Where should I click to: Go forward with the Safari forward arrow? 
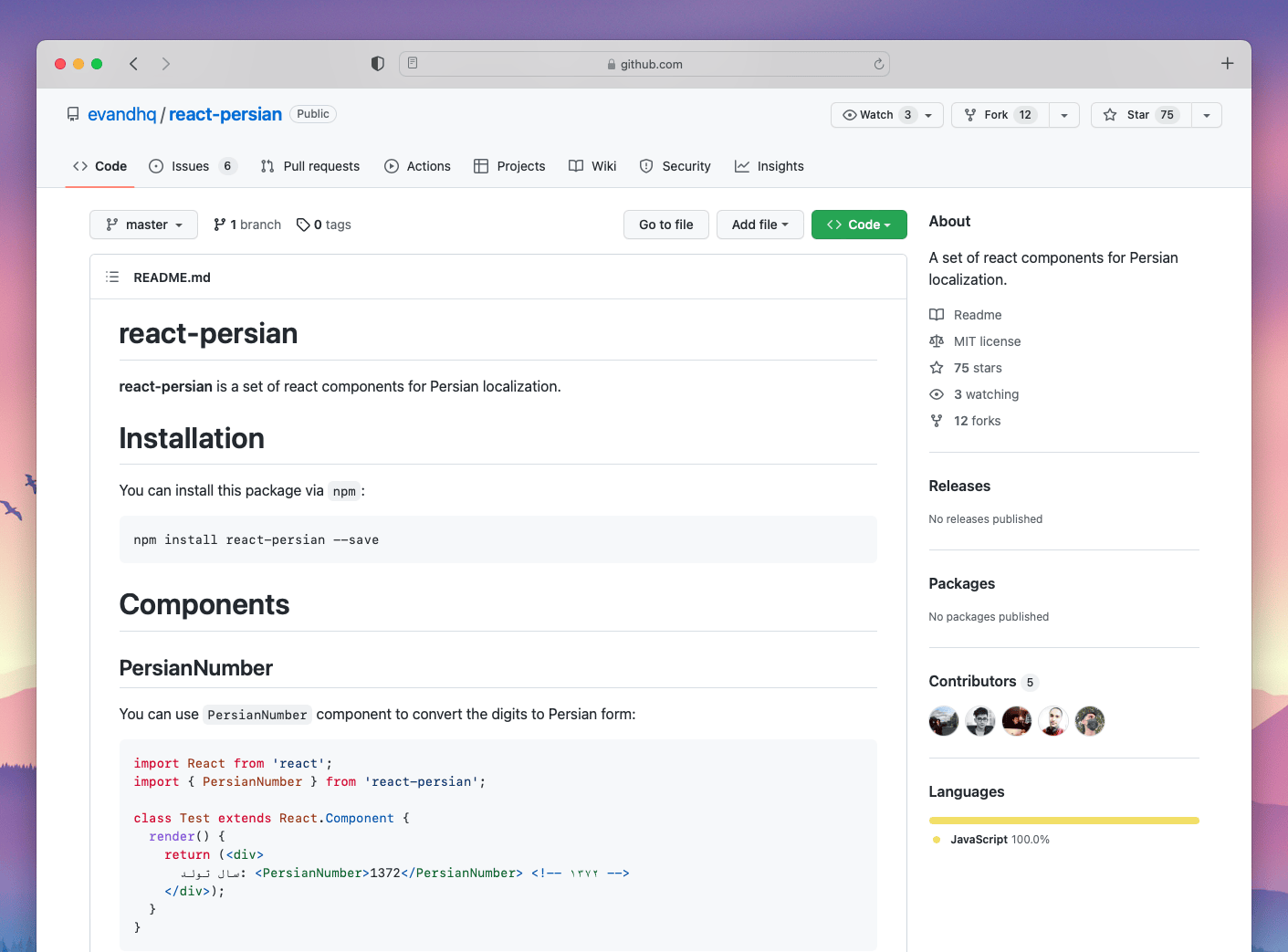(165, 64)
